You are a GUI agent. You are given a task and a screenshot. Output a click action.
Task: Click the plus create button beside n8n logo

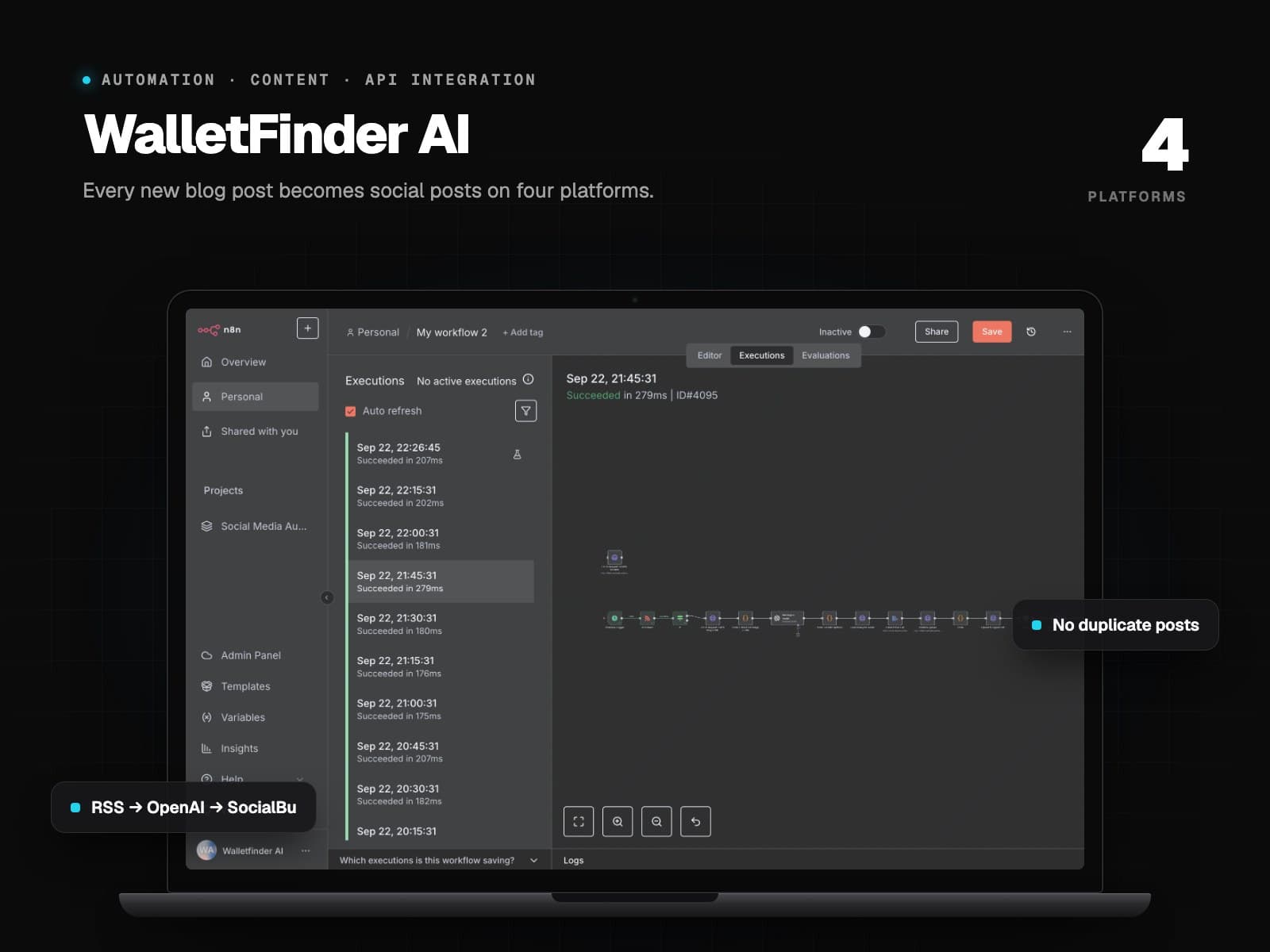click(x=307, y=328)
